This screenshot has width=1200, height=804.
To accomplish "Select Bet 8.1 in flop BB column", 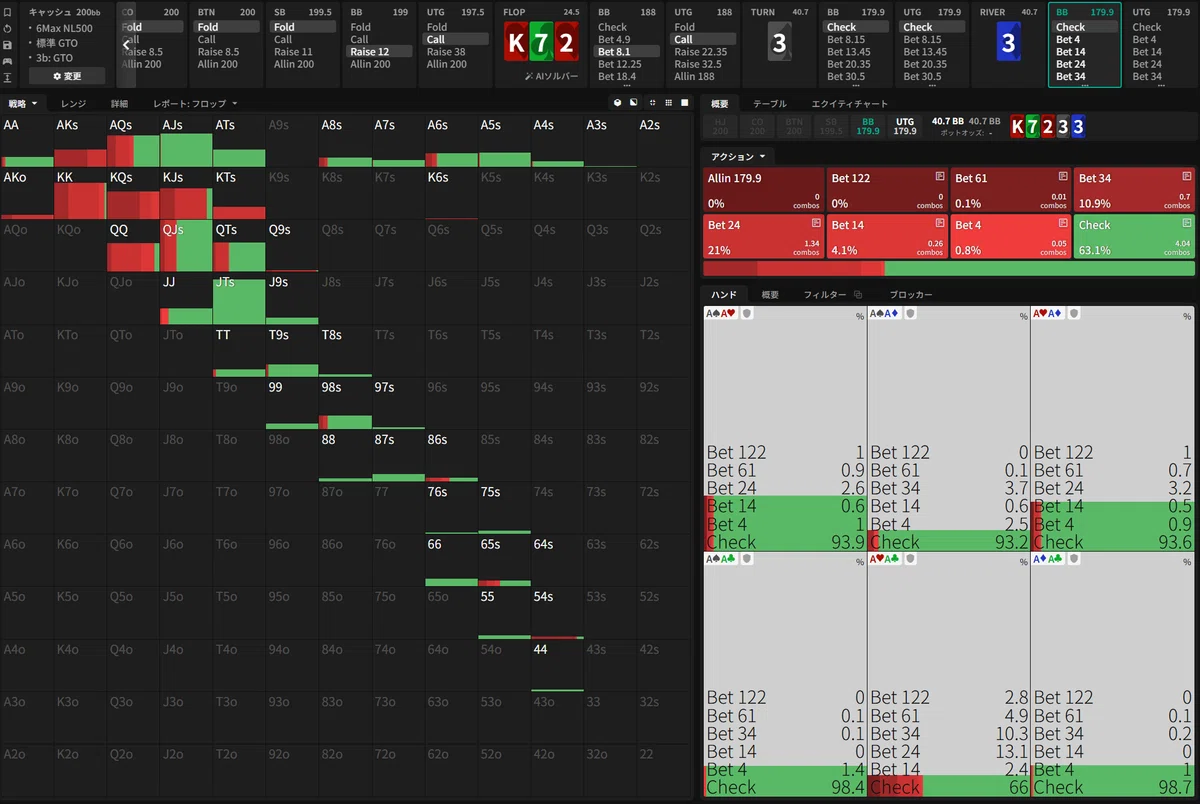I will (x=627, y=51).
